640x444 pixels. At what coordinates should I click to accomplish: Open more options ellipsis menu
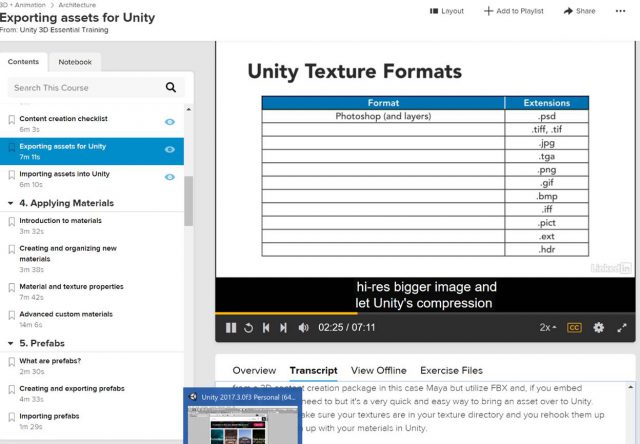(620, 11)
